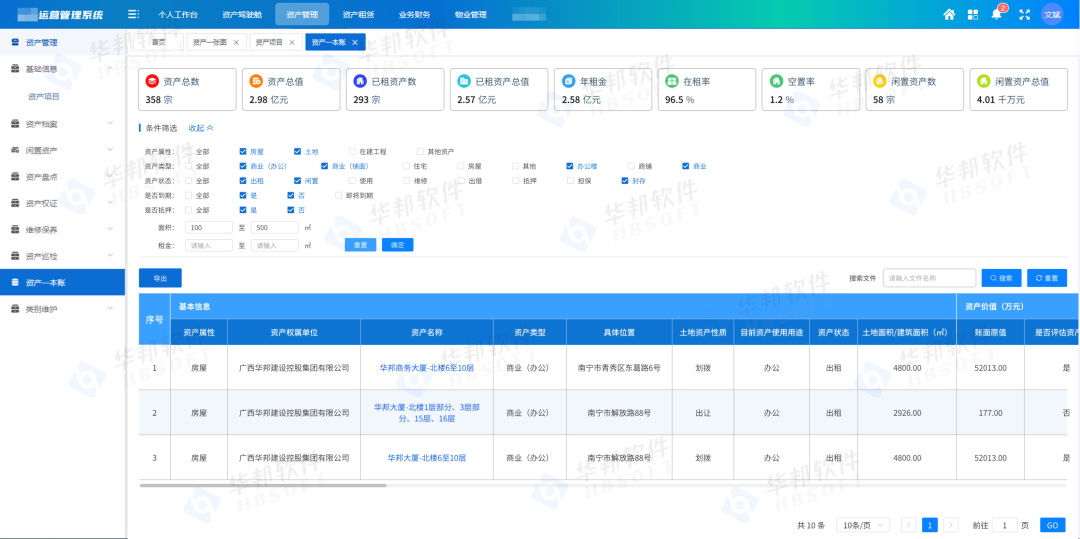Click the 年租金 card icon

568,81
